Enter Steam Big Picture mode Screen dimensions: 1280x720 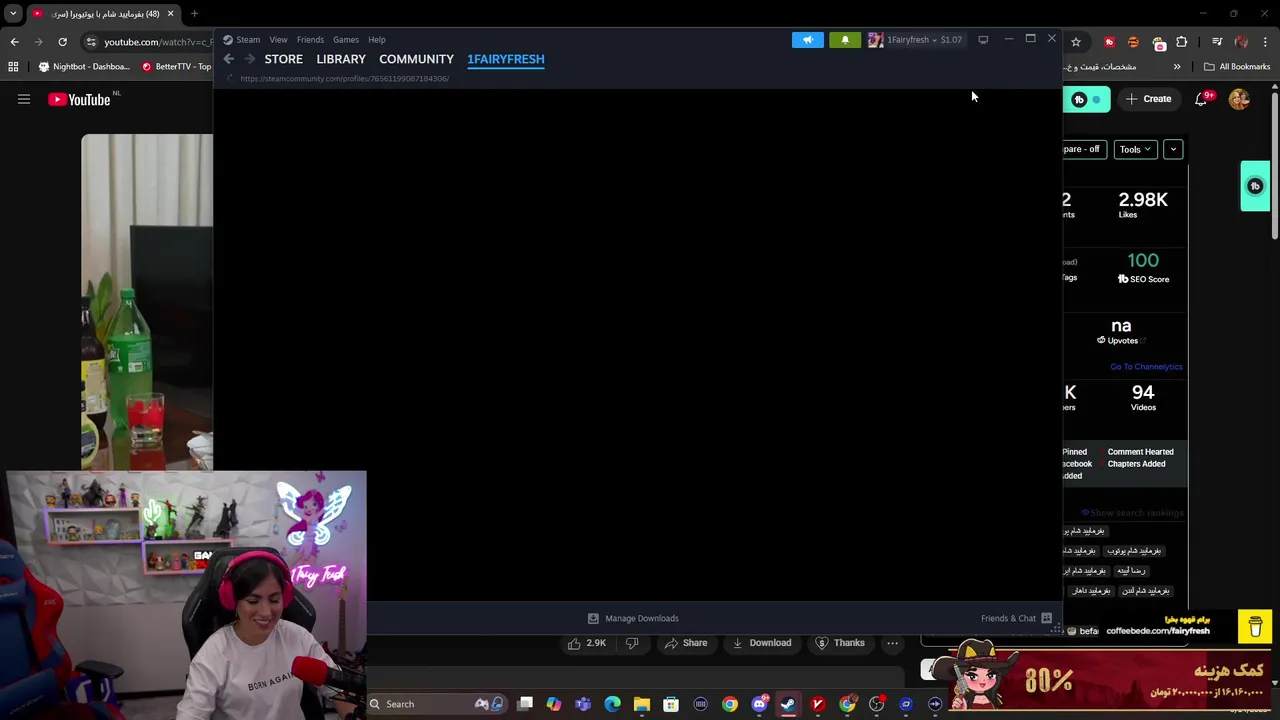point(983,40)
